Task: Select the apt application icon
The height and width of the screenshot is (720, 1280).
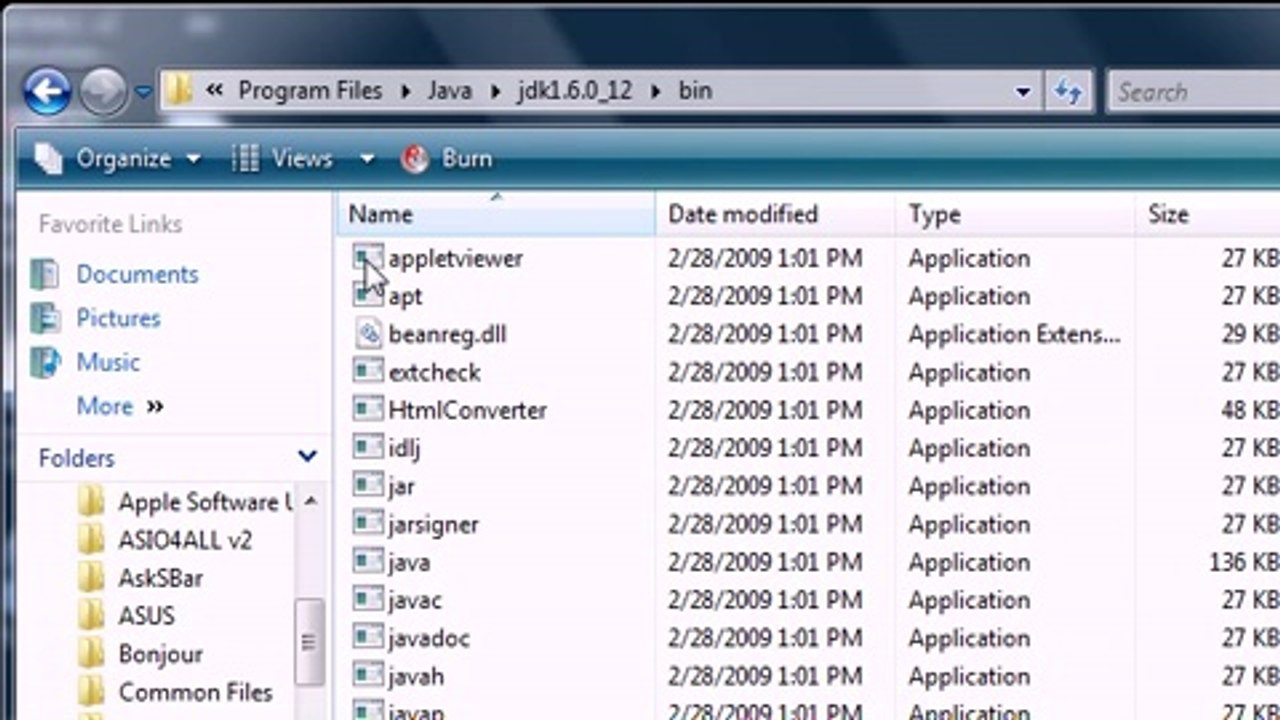Action: click(x=368, y=295)
